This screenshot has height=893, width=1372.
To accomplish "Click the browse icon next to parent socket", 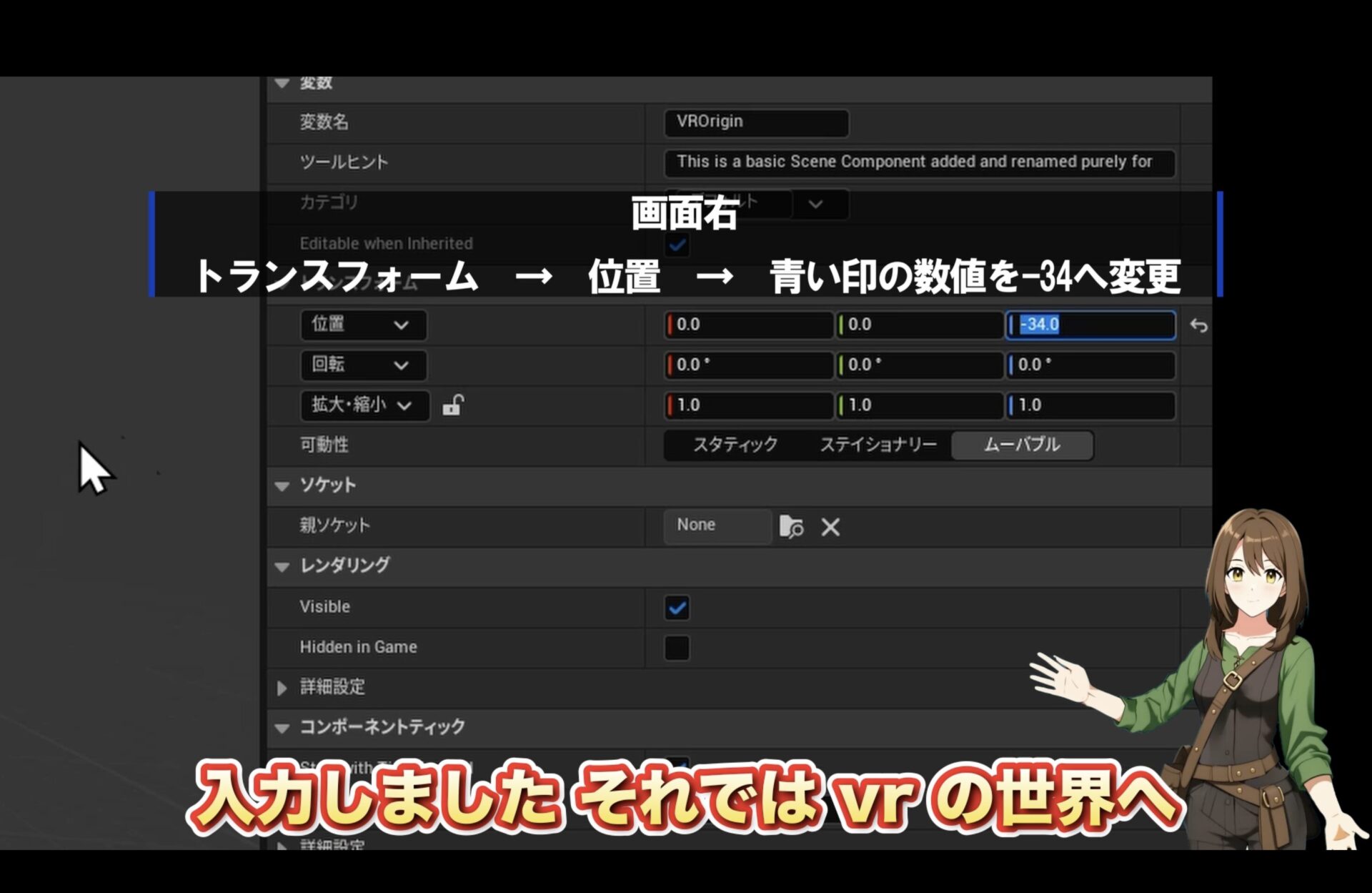I will click(x=791, y=527).
